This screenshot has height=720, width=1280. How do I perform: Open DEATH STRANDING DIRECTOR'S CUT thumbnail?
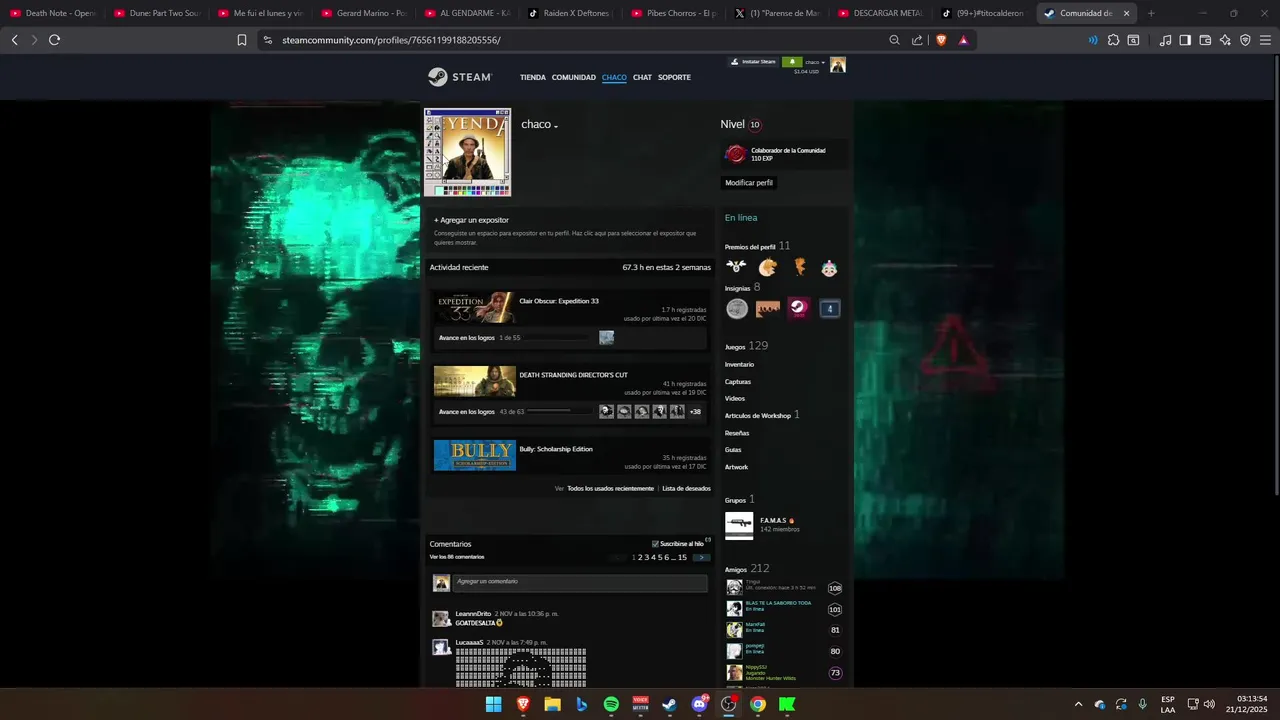click(x=475, y=382)
